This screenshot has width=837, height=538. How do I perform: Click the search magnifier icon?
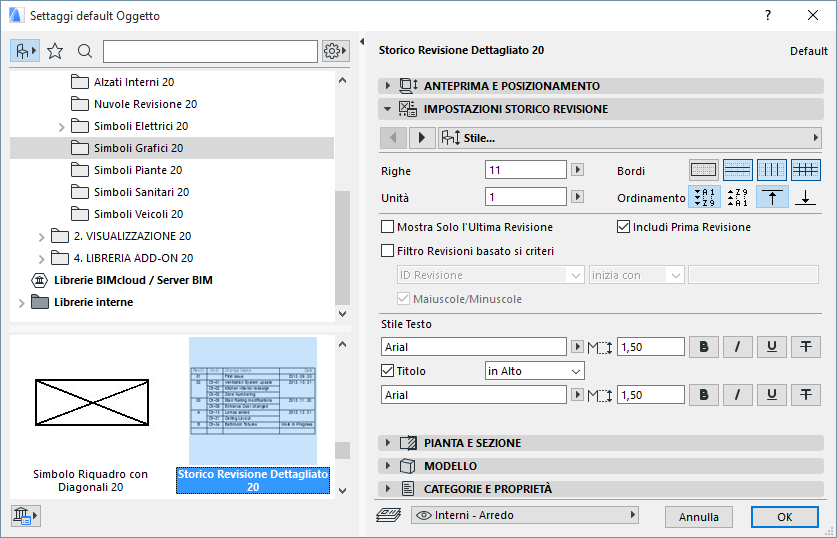click(x=85, y=51)
